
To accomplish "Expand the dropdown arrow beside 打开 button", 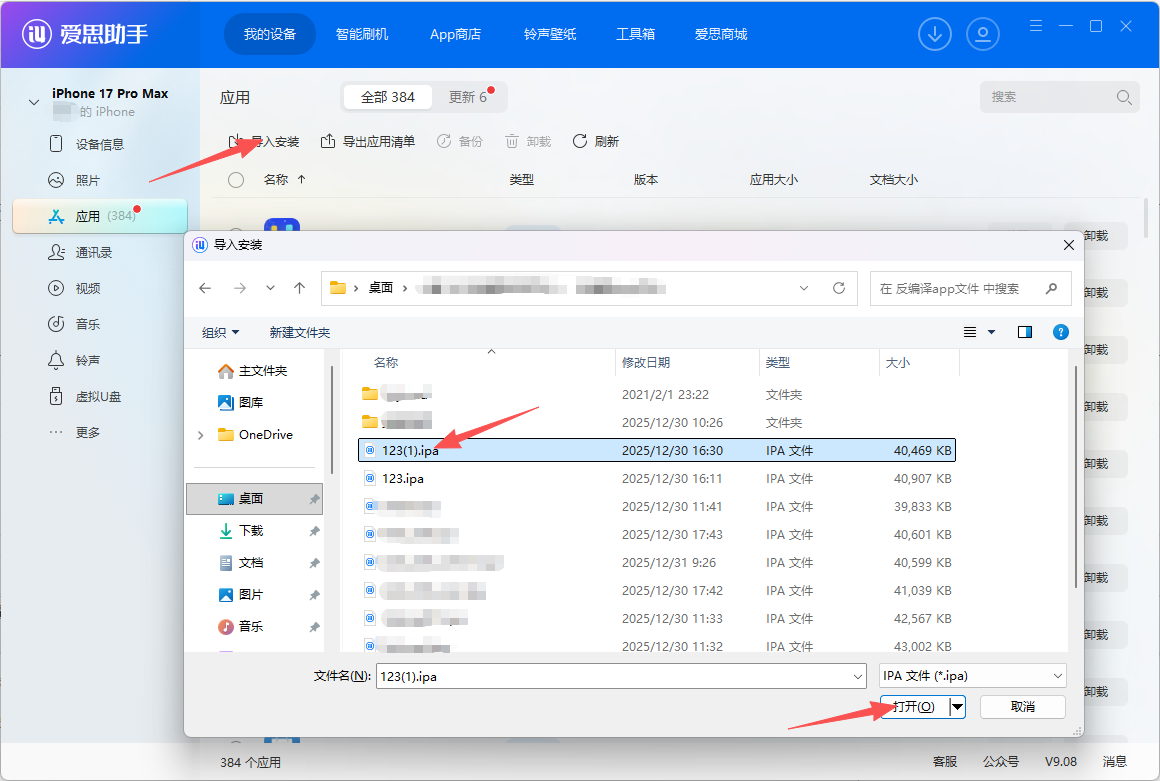I will click(958, 707).
